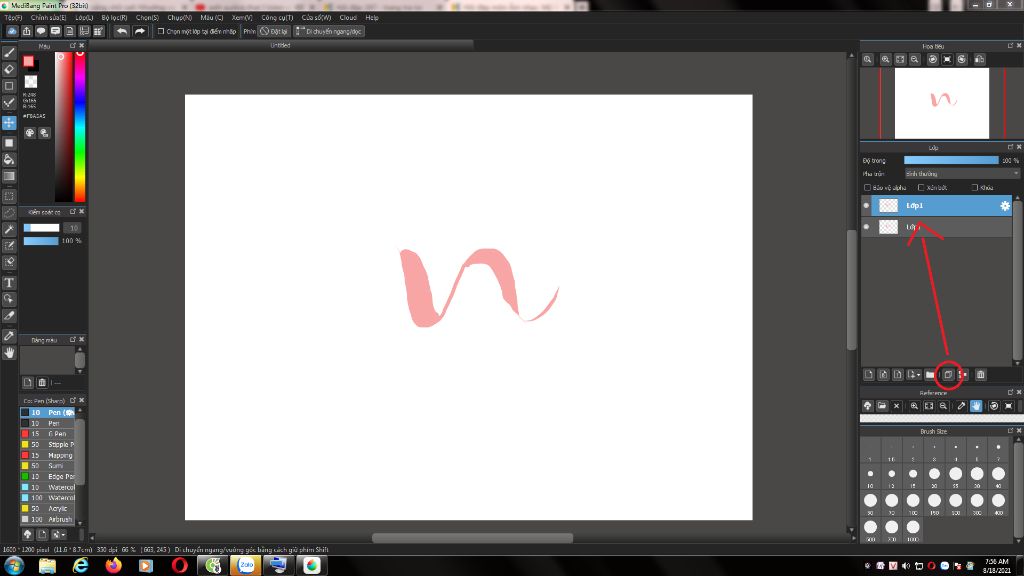The width and height of the screenshot is (1024, 576).
Task: Toggle visibility of Lớp1 layer
Action: pos(867,206)
